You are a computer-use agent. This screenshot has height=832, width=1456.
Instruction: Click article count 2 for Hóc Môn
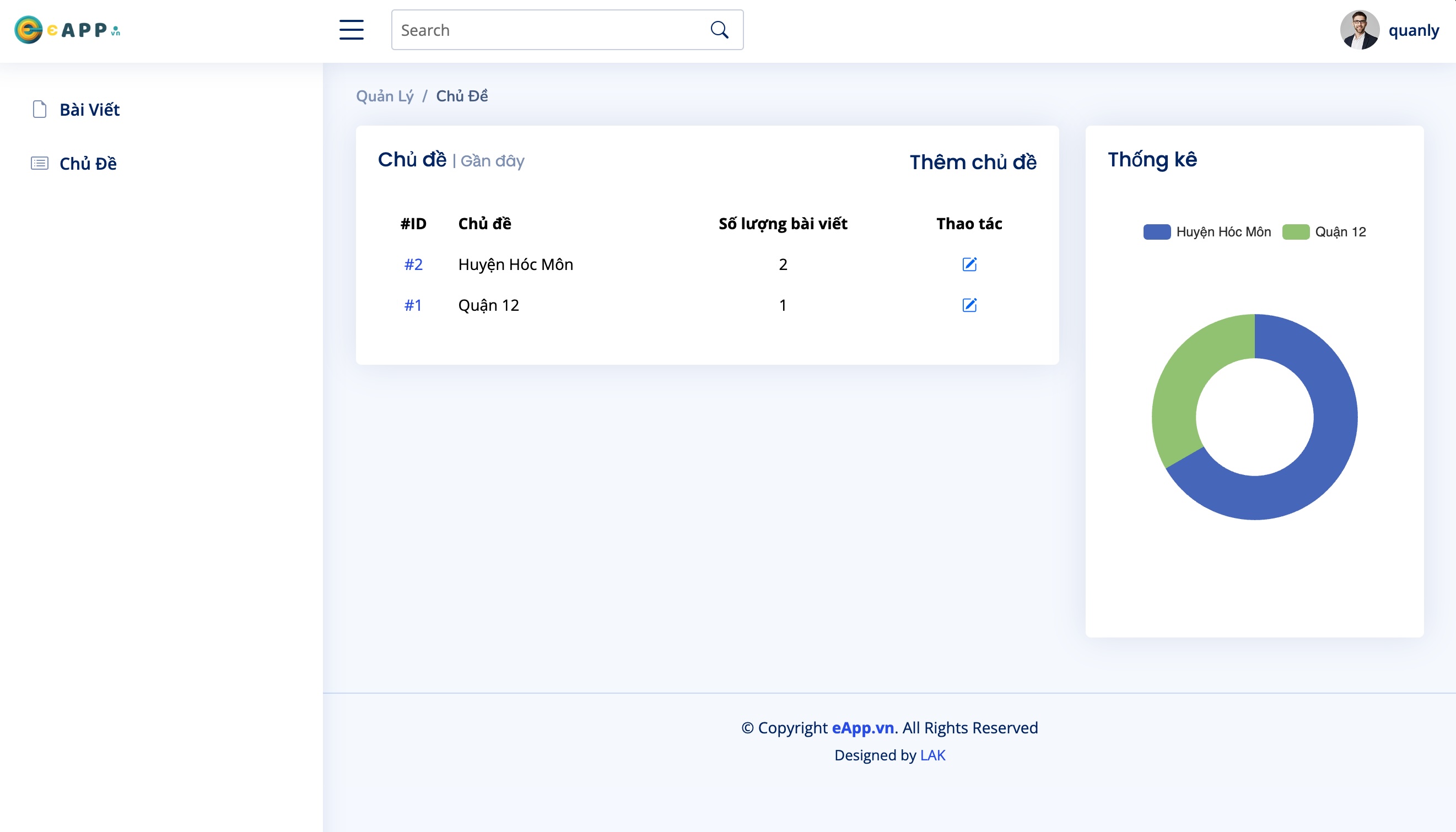(783, 264)
